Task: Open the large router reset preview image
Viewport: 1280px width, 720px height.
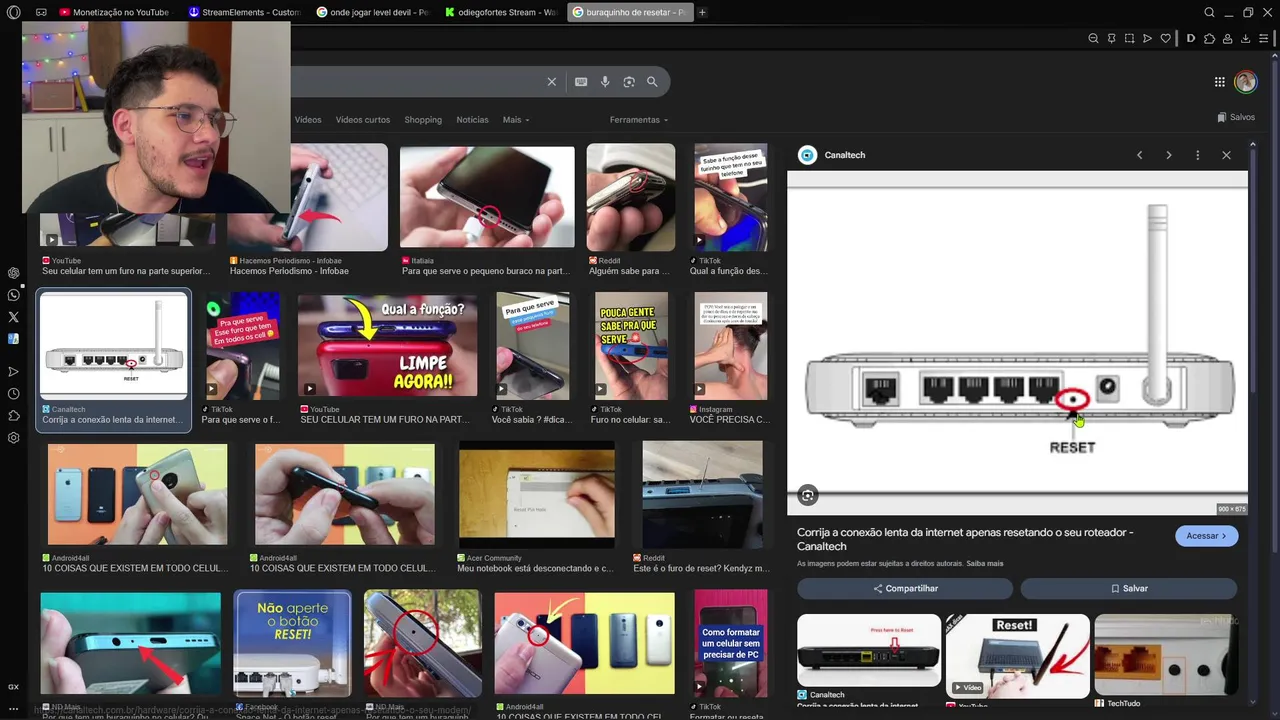Action: coord(1017,343)
